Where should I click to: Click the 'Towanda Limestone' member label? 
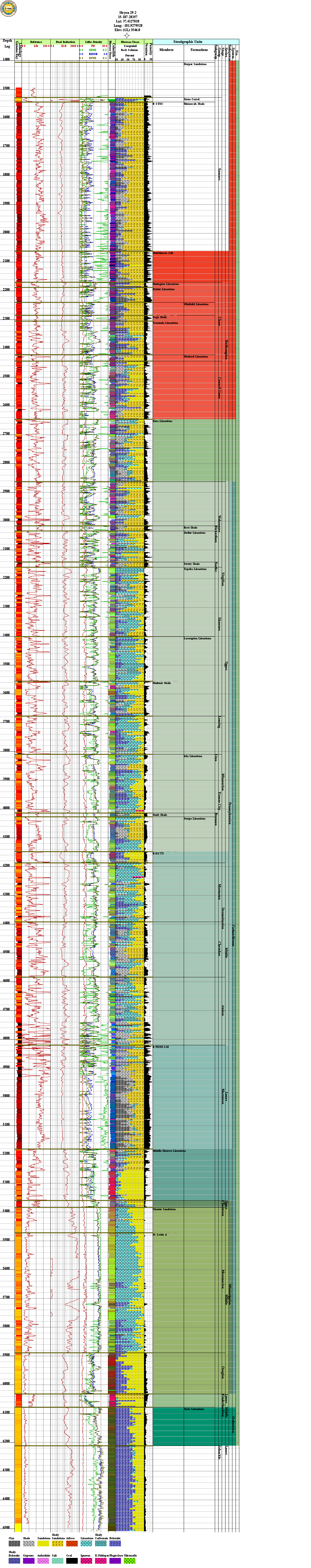[166, 323]
